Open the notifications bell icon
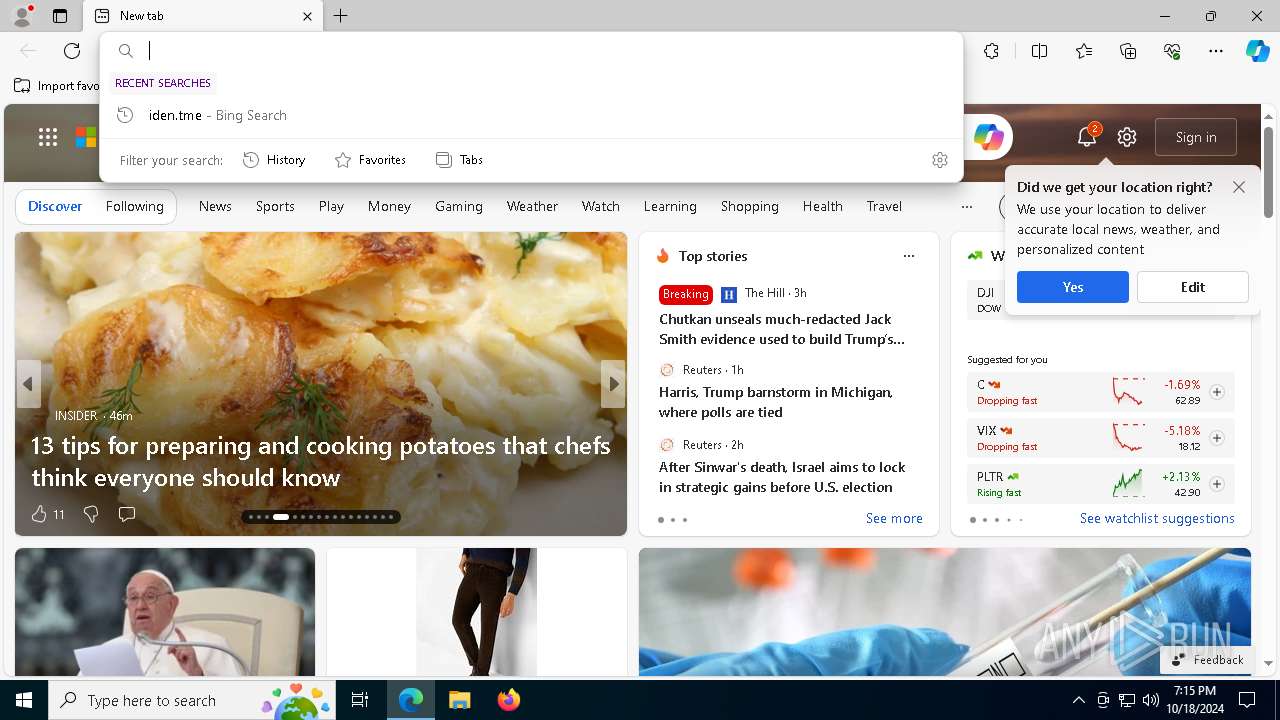 click(x=1087, y=137)
